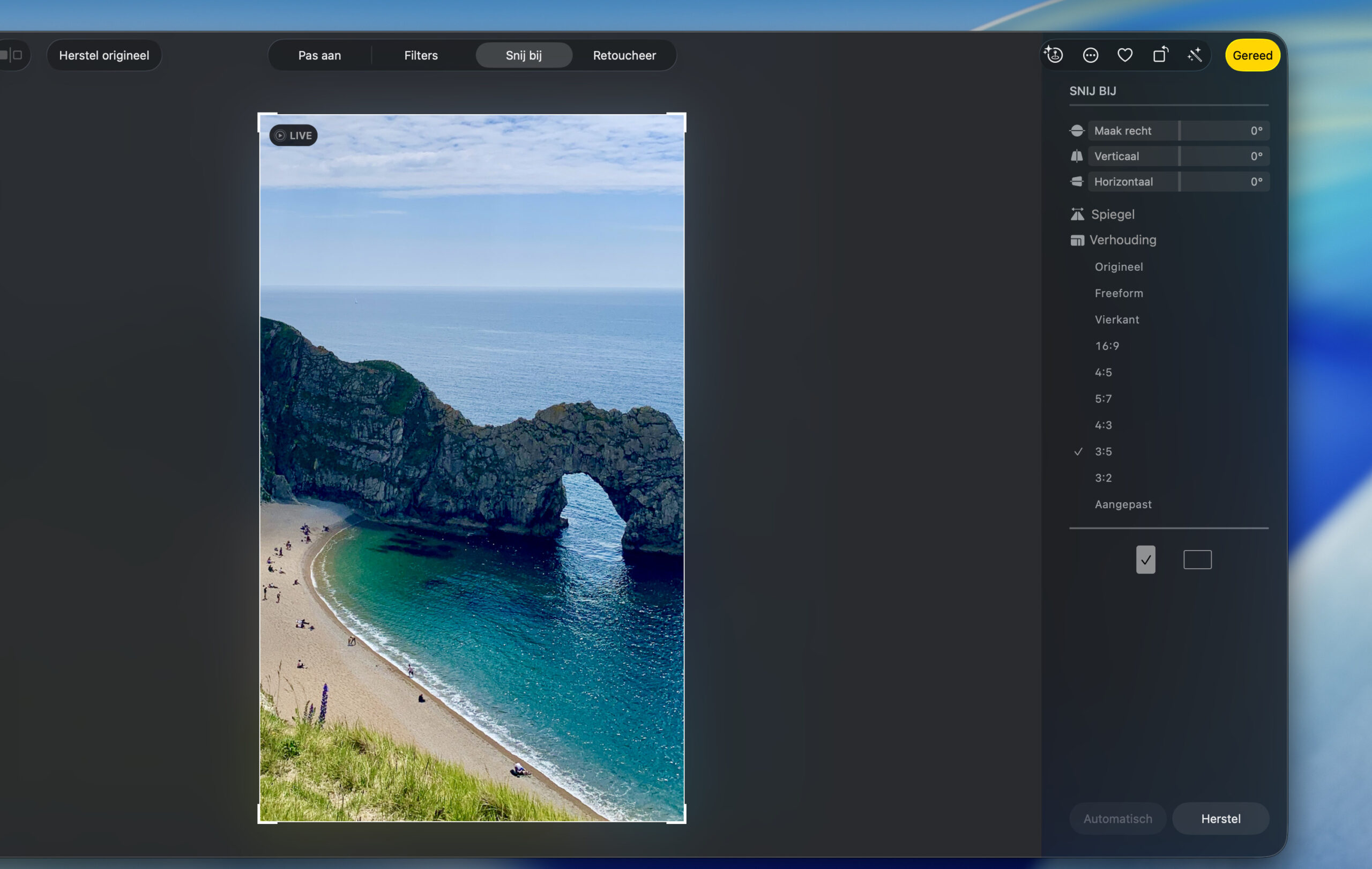Click the Live Photo options icon in toolbar
The height and width of the screenshot is (869, 1372).
pyautogui.click(x=1054, y=55)
